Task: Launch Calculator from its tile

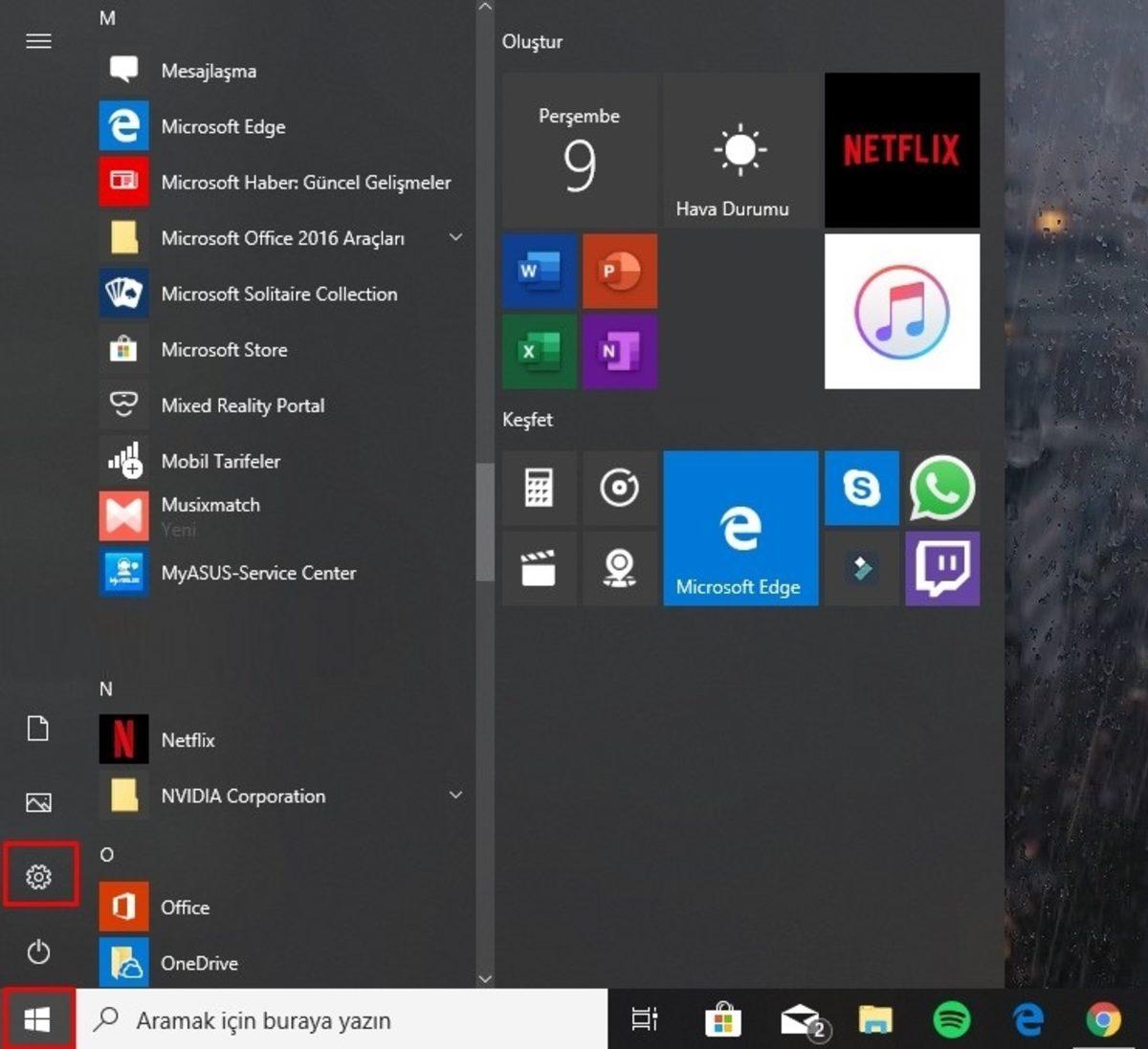Action: (539, 488)
